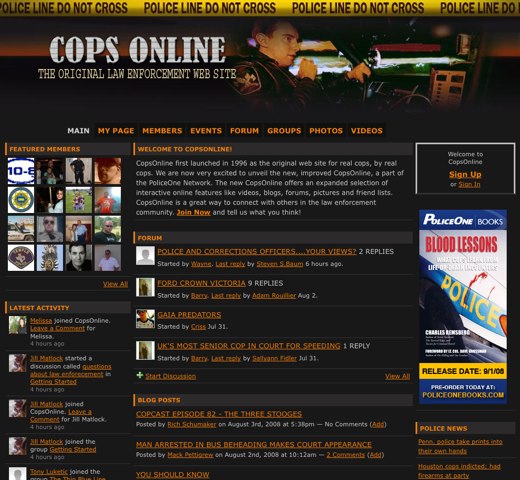Open the Gaia Predators thread

(189, 315)
